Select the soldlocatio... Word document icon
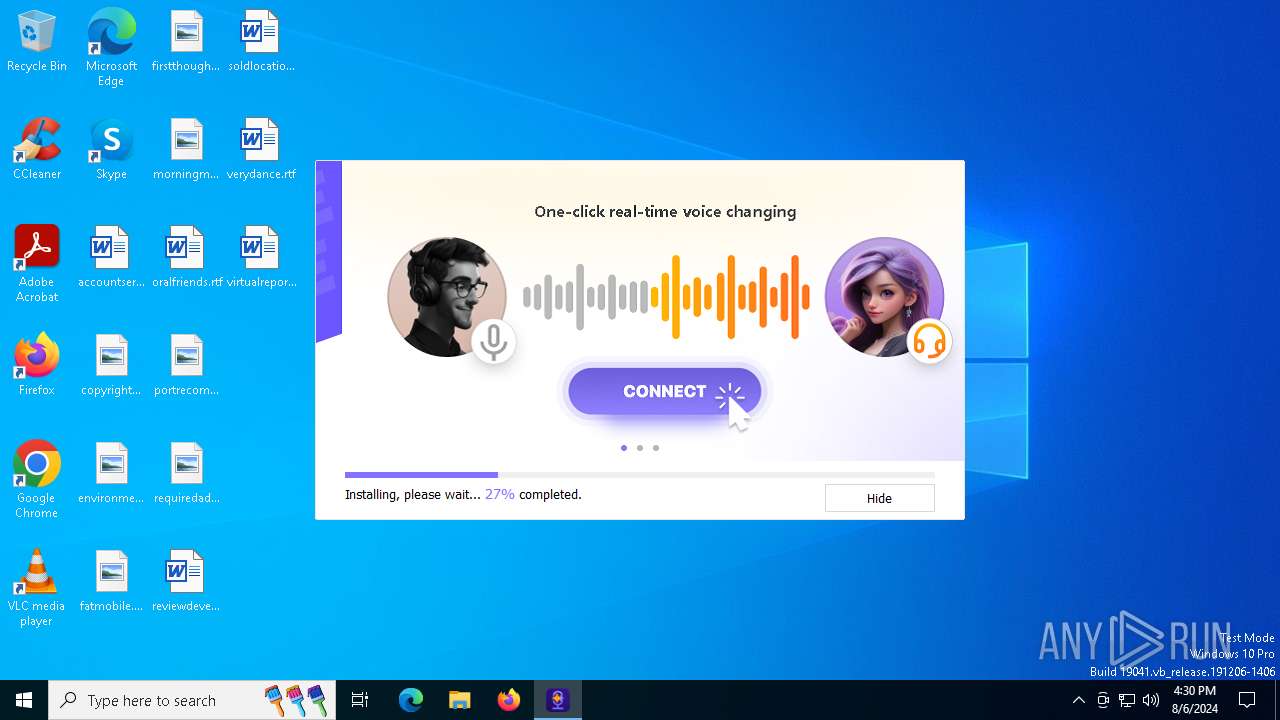 pos(261,41)
